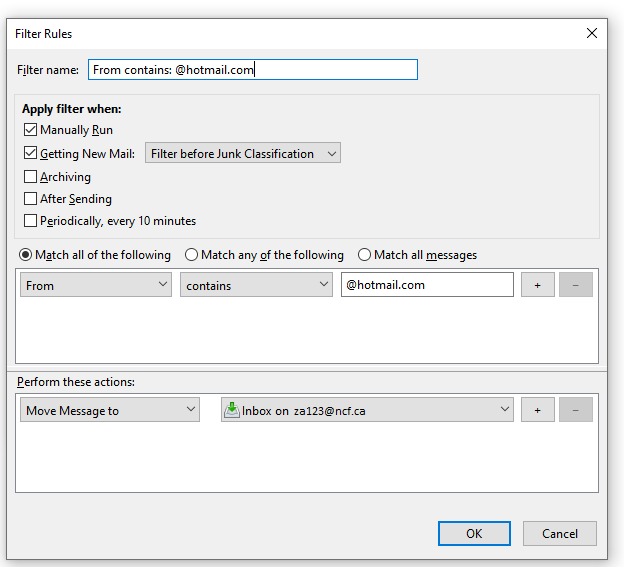This screenshot has width=629, height=577.
Task: Add a new condition row with plus
Action: [538, 285]
